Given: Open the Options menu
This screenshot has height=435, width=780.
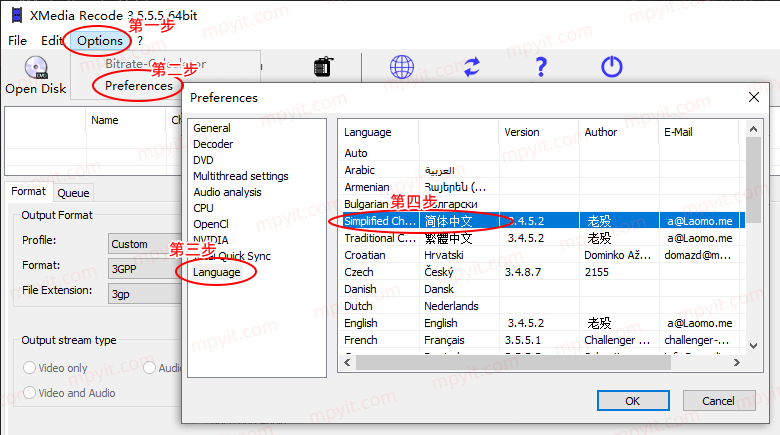Looking at the screenshot, I should (x=99, y=41).
